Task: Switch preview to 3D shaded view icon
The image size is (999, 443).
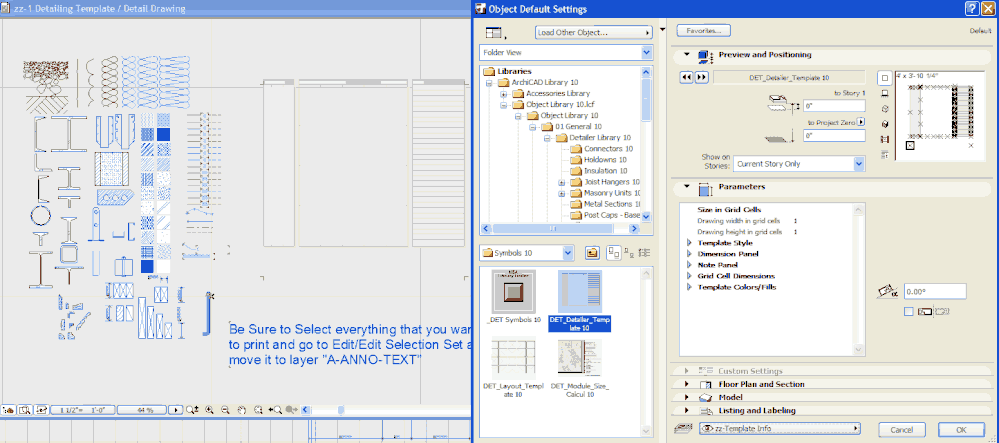Action: point(884,124)
